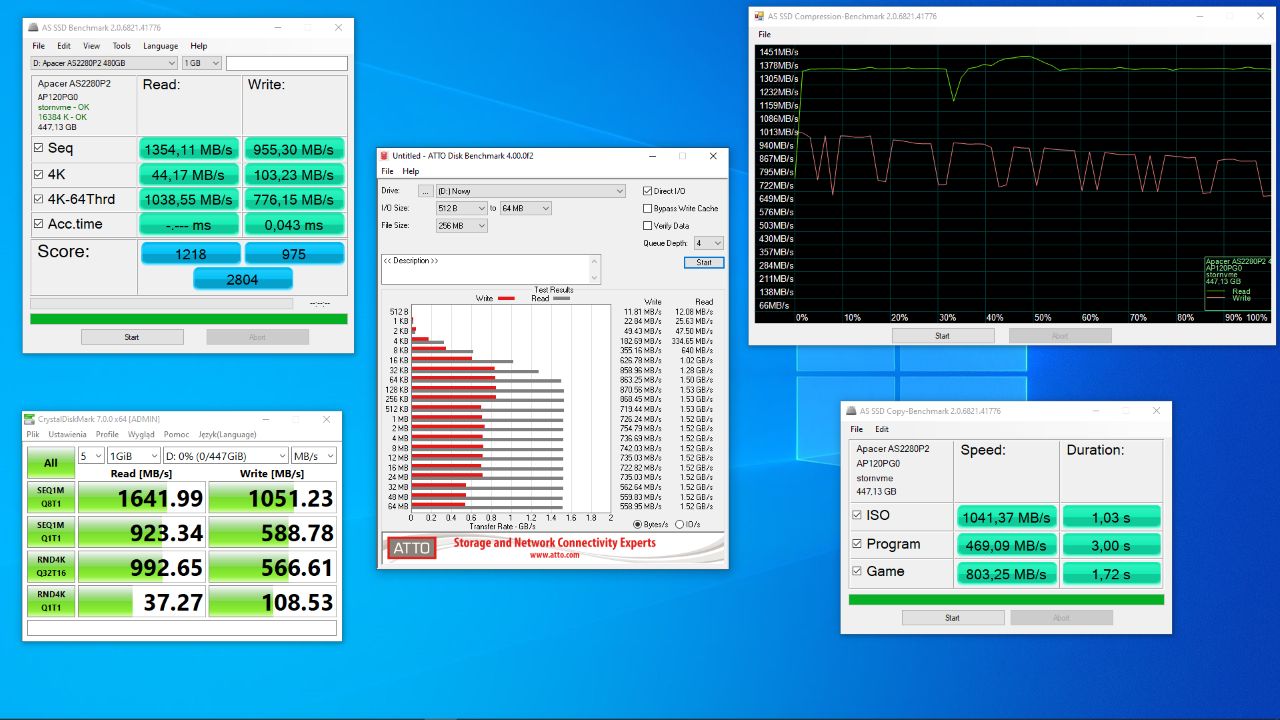The image size is (1280, 720).
Task: Click the CrystalDiskMark title bar app icon
Action: point(31,419)
